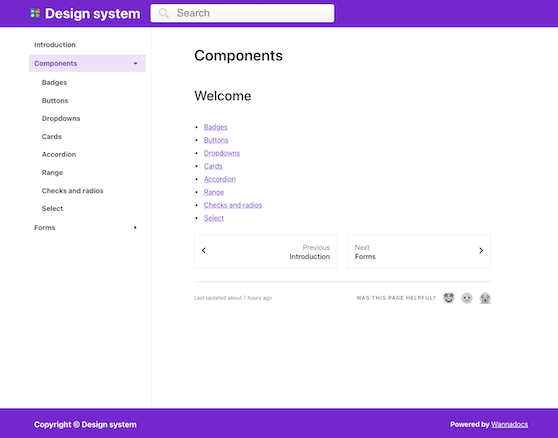Screen dimensions: 558x438
Task: Expand the Forms sidebar section
Action: click(x=135, y=227)
